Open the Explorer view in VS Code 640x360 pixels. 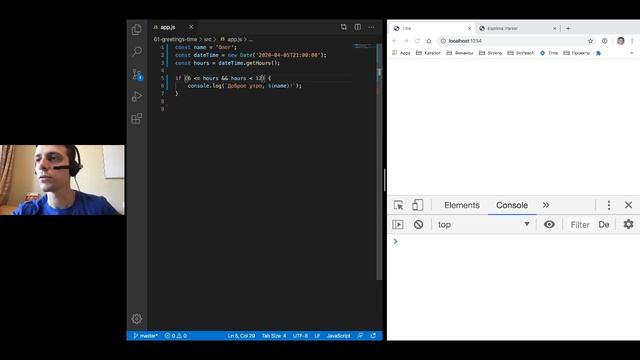tap(137, 29)
